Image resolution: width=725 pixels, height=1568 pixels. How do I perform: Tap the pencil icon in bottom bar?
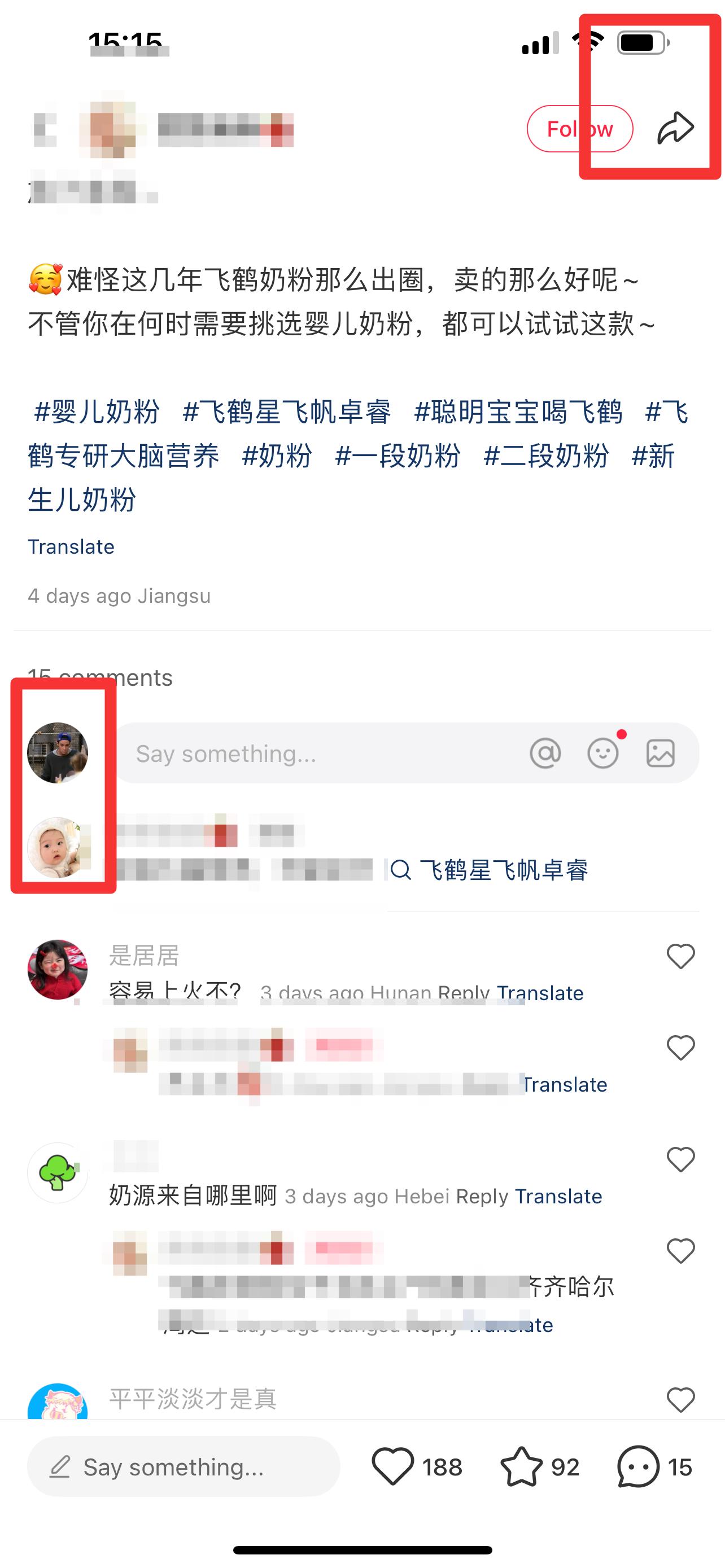[x=60, y=1467]
